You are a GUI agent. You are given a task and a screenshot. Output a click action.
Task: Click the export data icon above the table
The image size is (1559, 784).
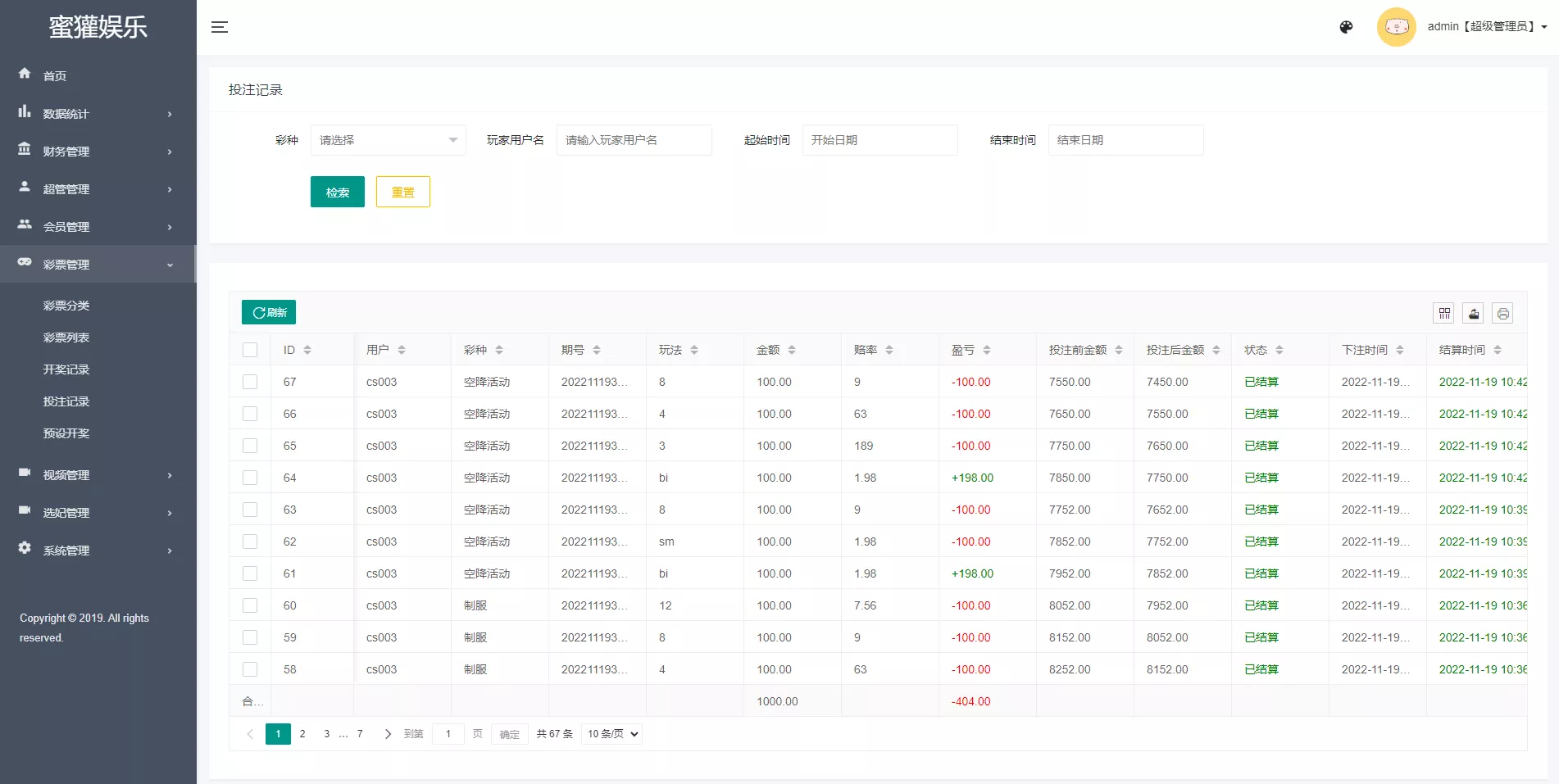coord(1473,313)
